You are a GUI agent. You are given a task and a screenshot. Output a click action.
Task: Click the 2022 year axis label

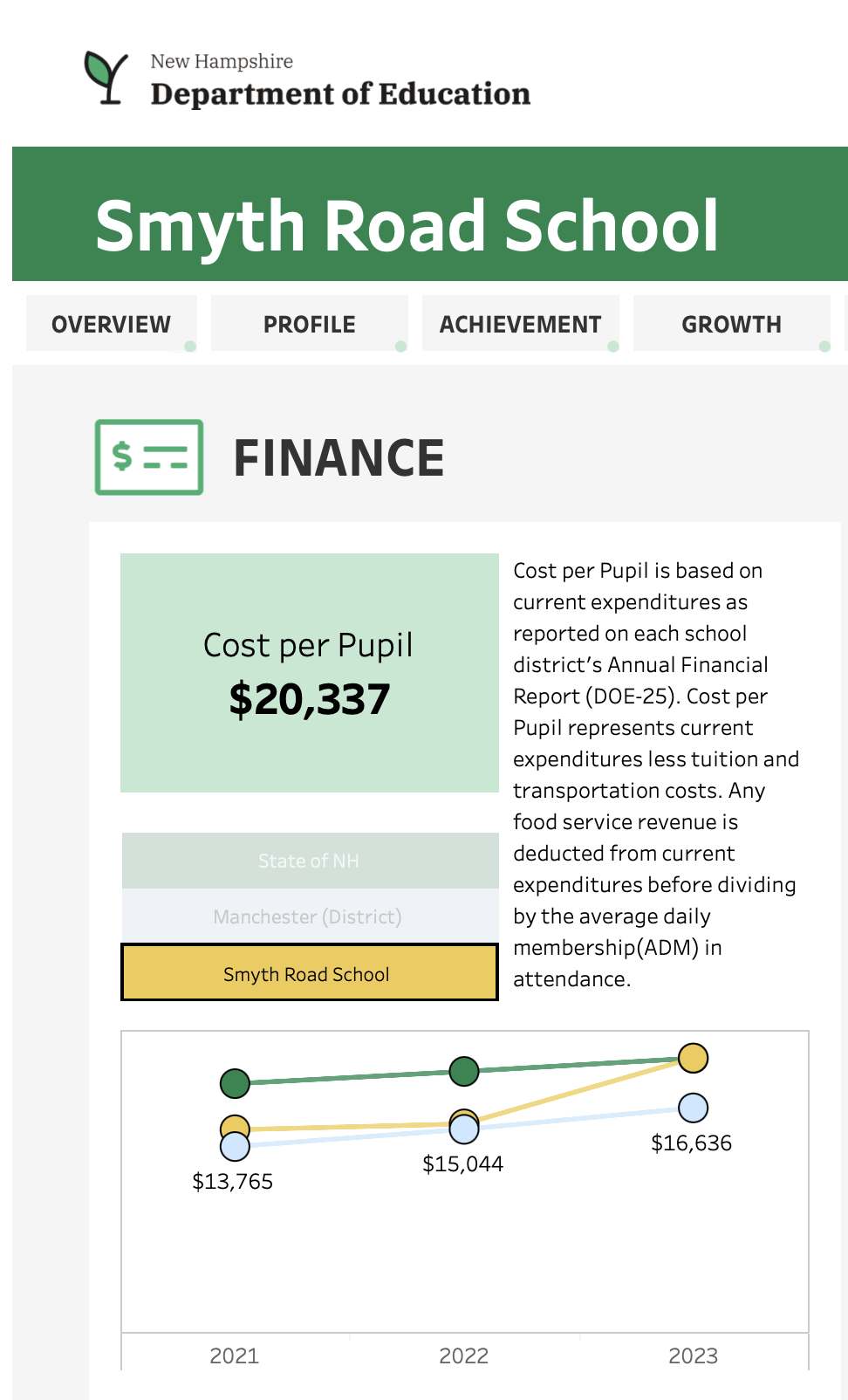[x=464, y=1355]
